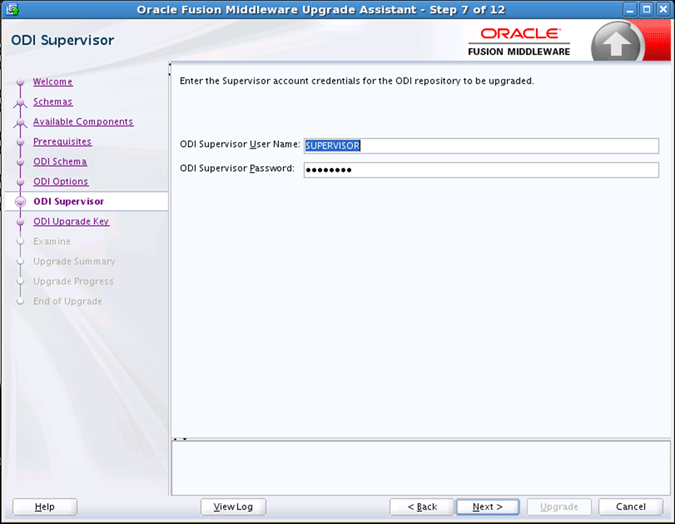Click the upgrade assistant title bar icon

12,9
